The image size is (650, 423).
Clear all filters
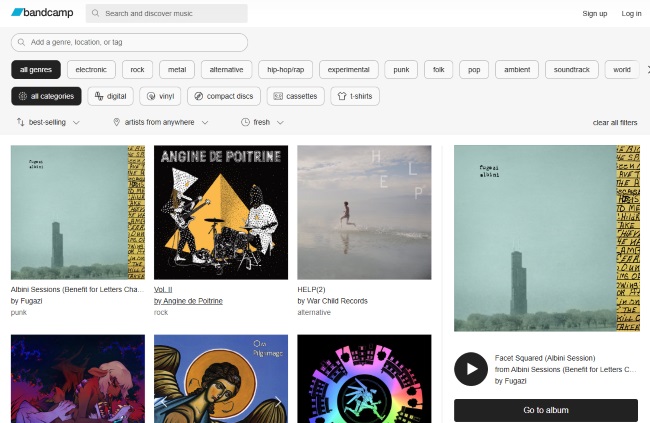tap(615, 122)
